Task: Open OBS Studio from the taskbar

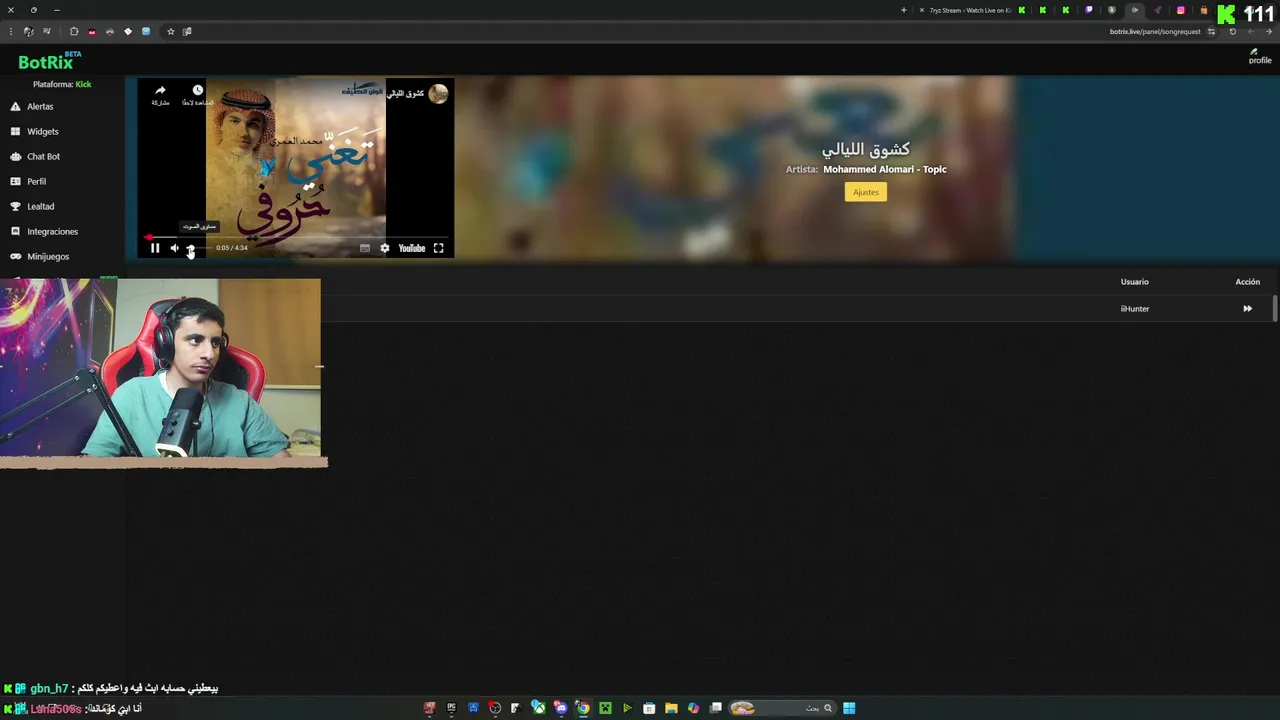Action: pos(494,708)
